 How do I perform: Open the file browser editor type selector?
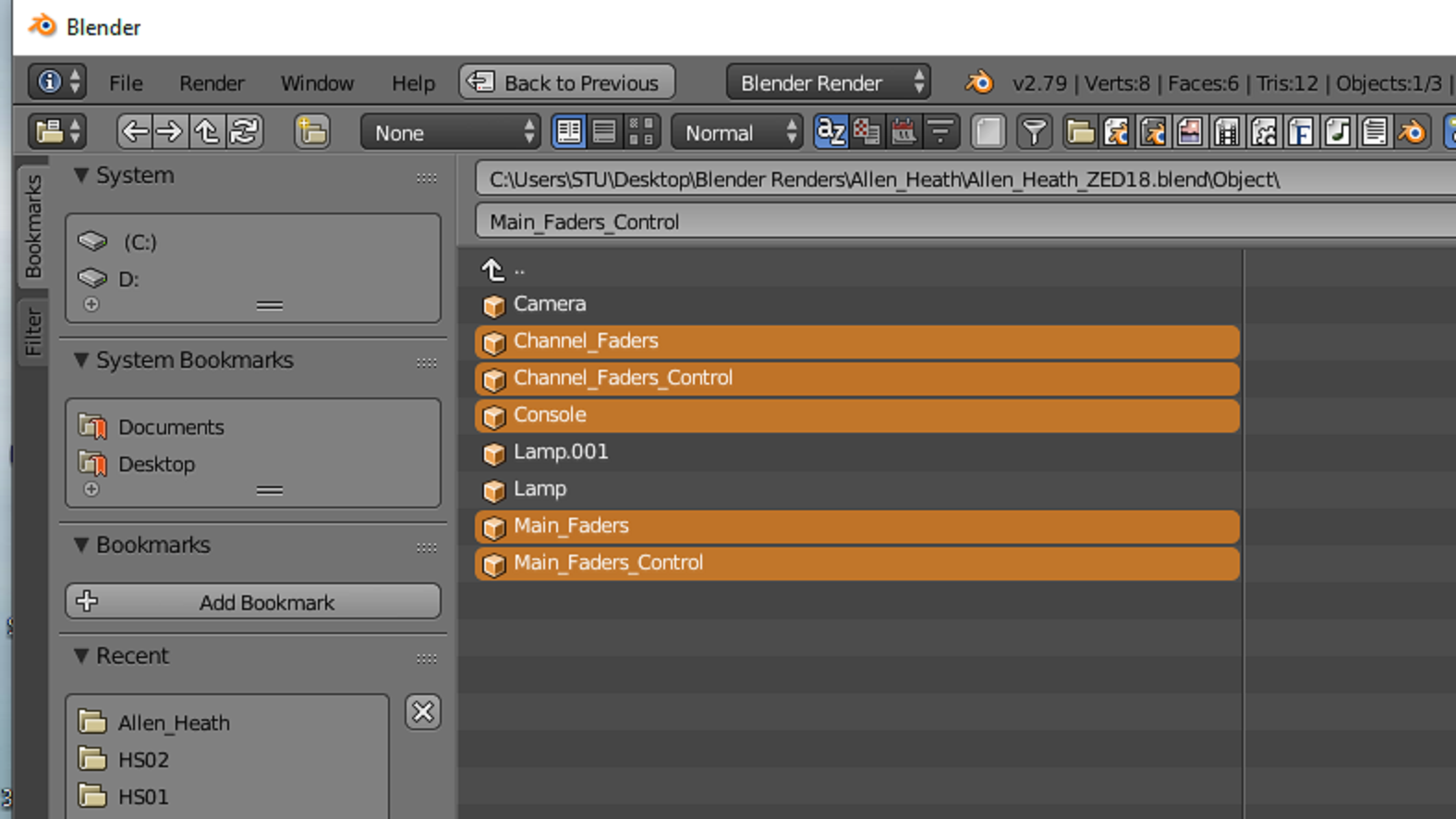[x=58, y=132]
